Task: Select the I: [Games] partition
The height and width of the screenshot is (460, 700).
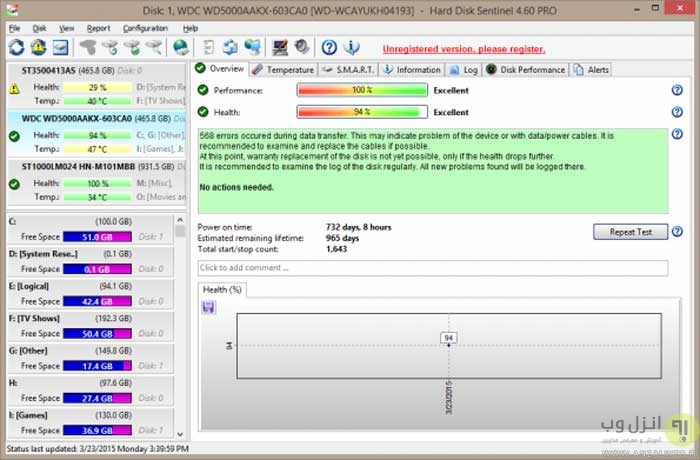Action: pyautogui.click(x=91, y=422)
